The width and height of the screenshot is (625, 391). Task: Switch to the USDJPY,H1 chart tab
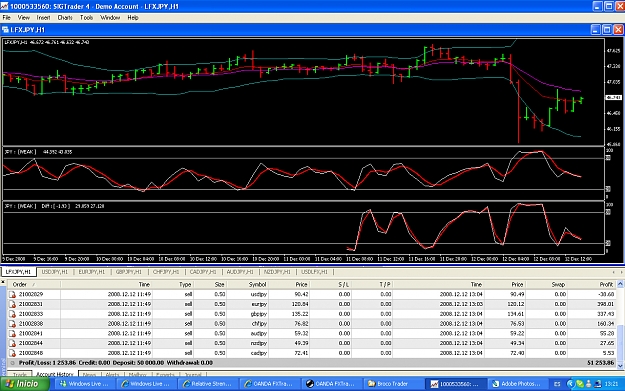(55, 272)
